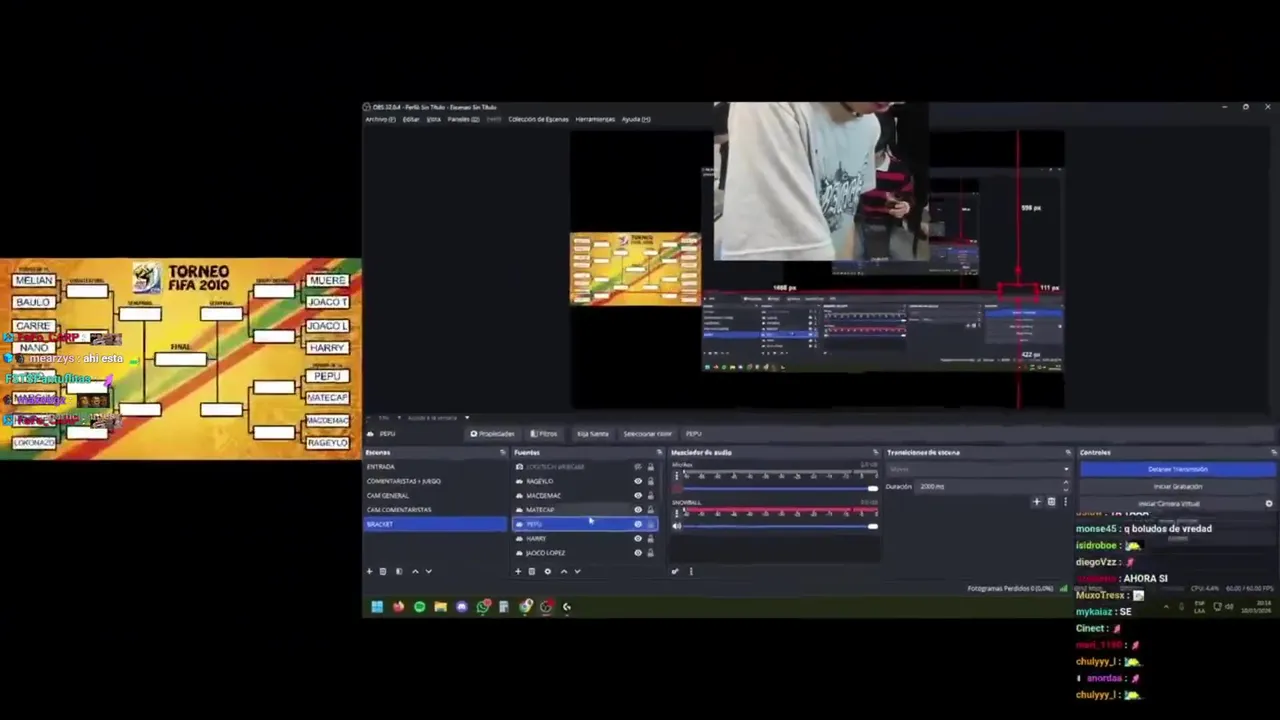Open Discord icon on the taskbar
1280x720 pixels.
pos(461,606)
